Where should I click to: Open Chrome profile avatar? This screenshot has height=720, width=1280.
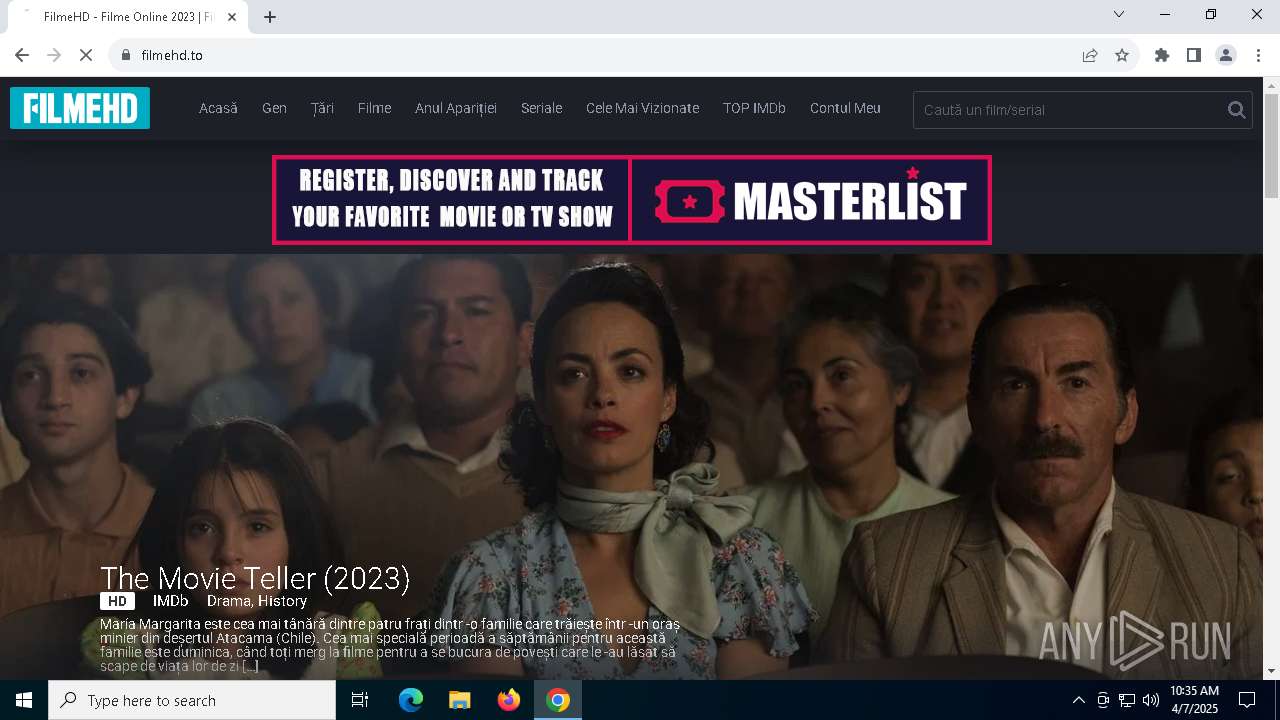coord(1226,55)
